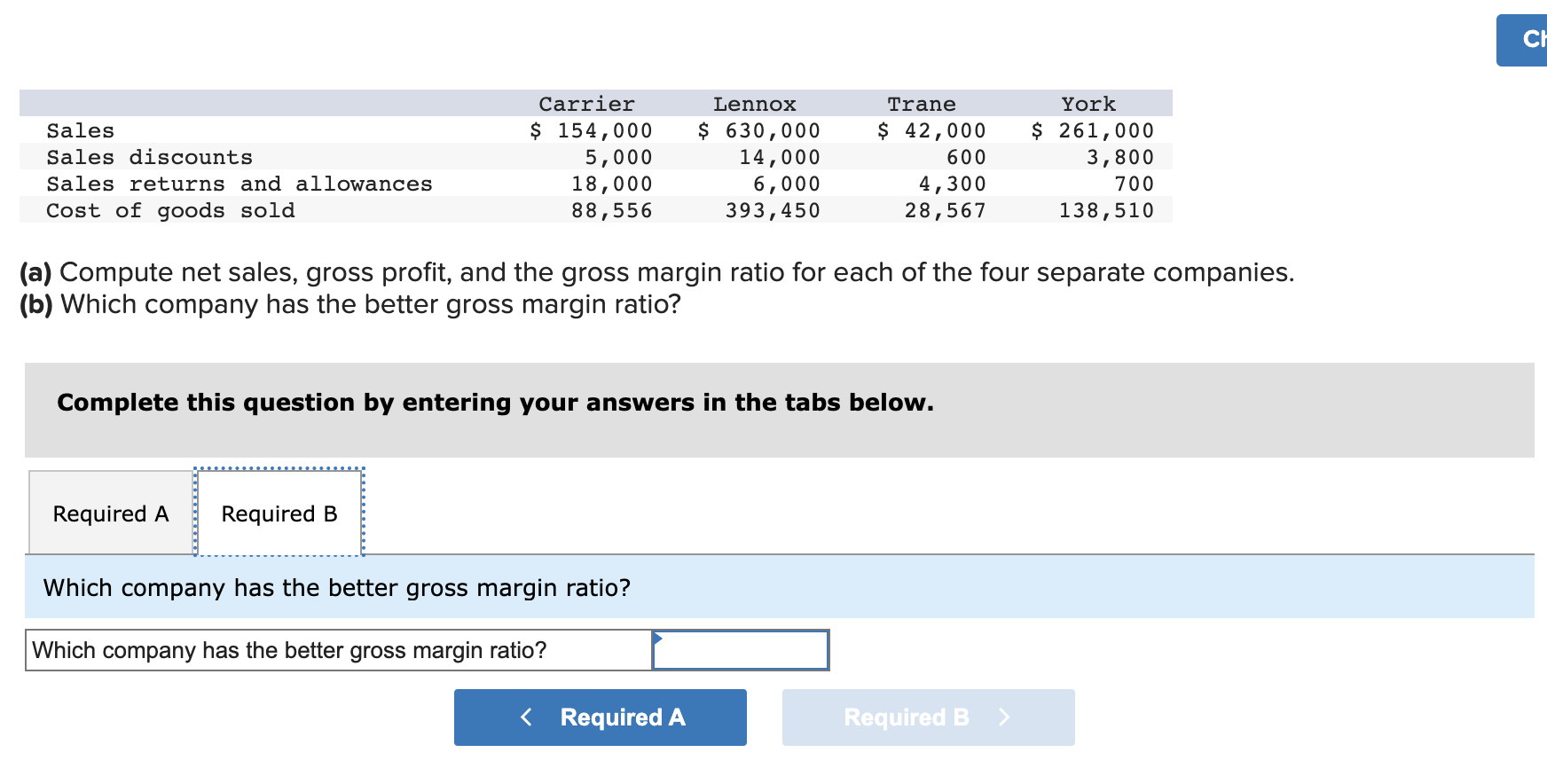
Task: Click Carrier sales value $ 154,000
Action: coord(591,130)
